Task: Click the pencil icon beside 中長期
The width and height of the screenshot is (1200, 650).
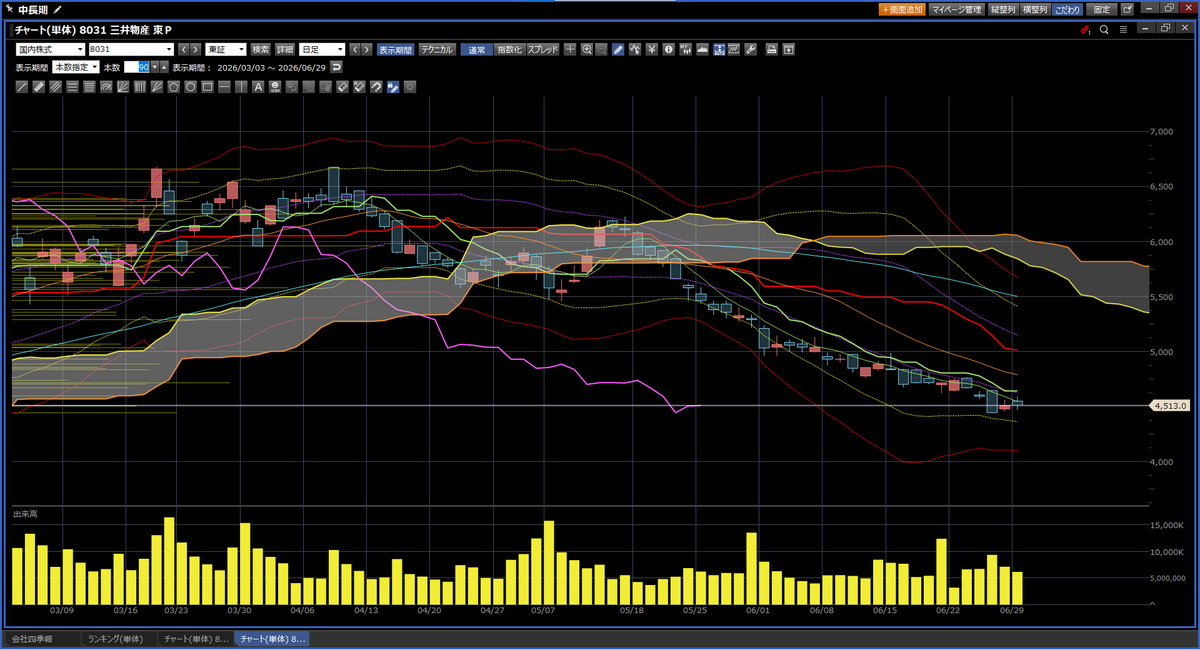Action: tap(57, 9)
